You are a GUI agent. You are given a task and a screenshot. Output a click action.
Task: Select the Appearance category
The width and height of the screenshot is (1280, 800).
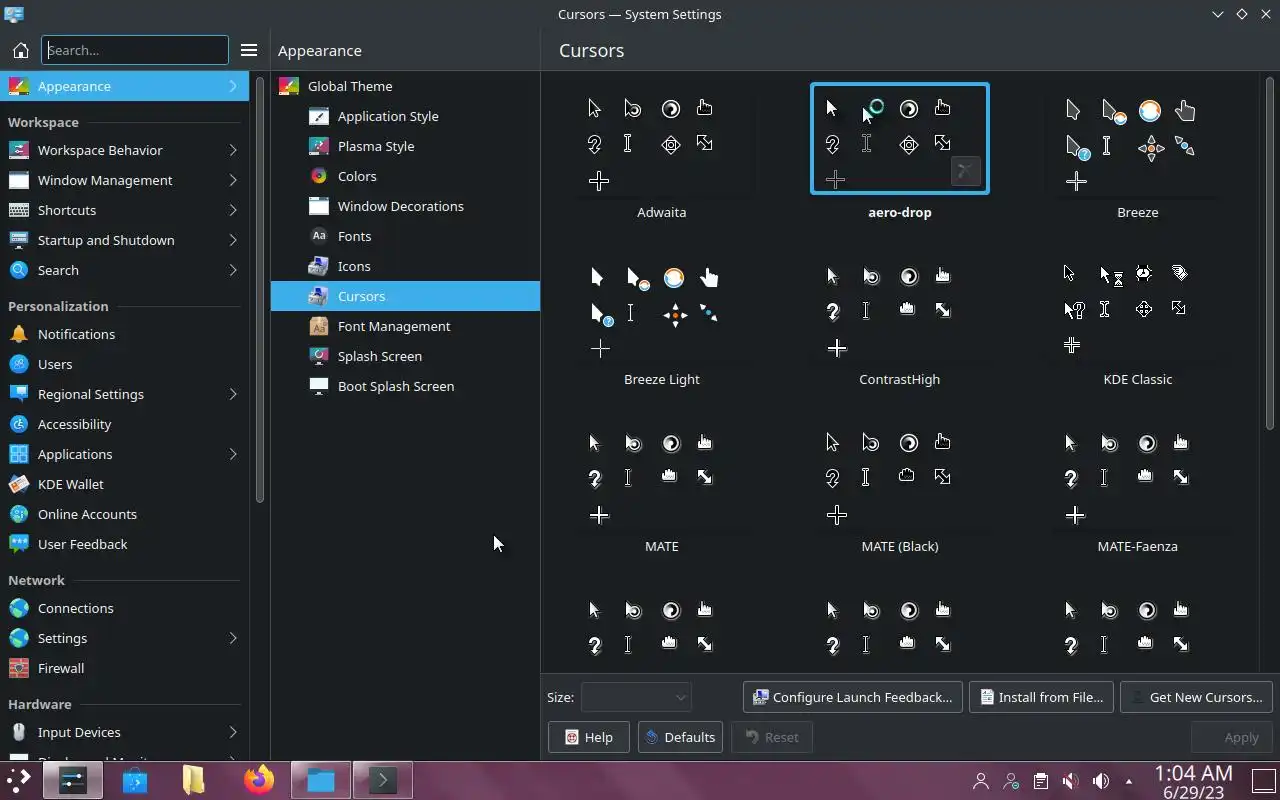coord(124,86)
